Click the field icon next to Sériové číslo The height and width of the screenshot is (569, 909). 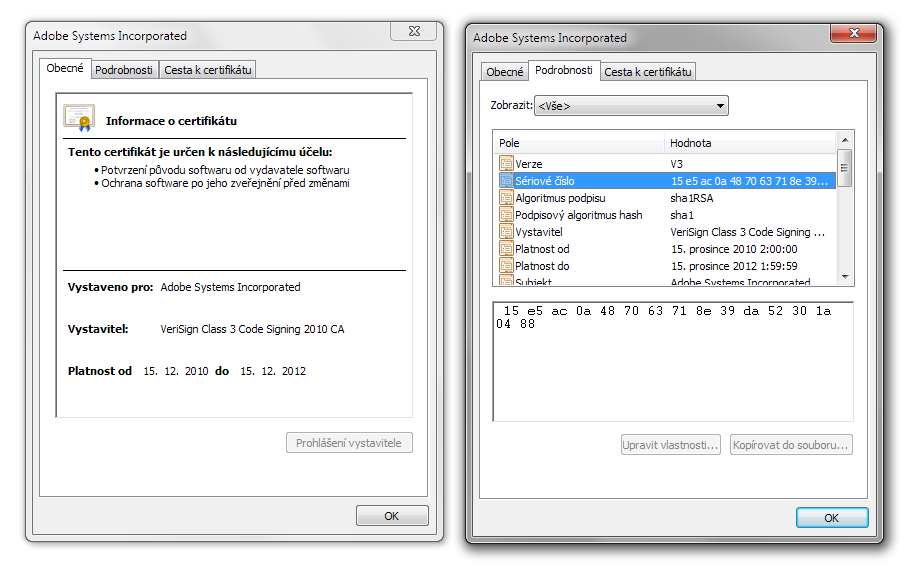(x=506, y=180)
